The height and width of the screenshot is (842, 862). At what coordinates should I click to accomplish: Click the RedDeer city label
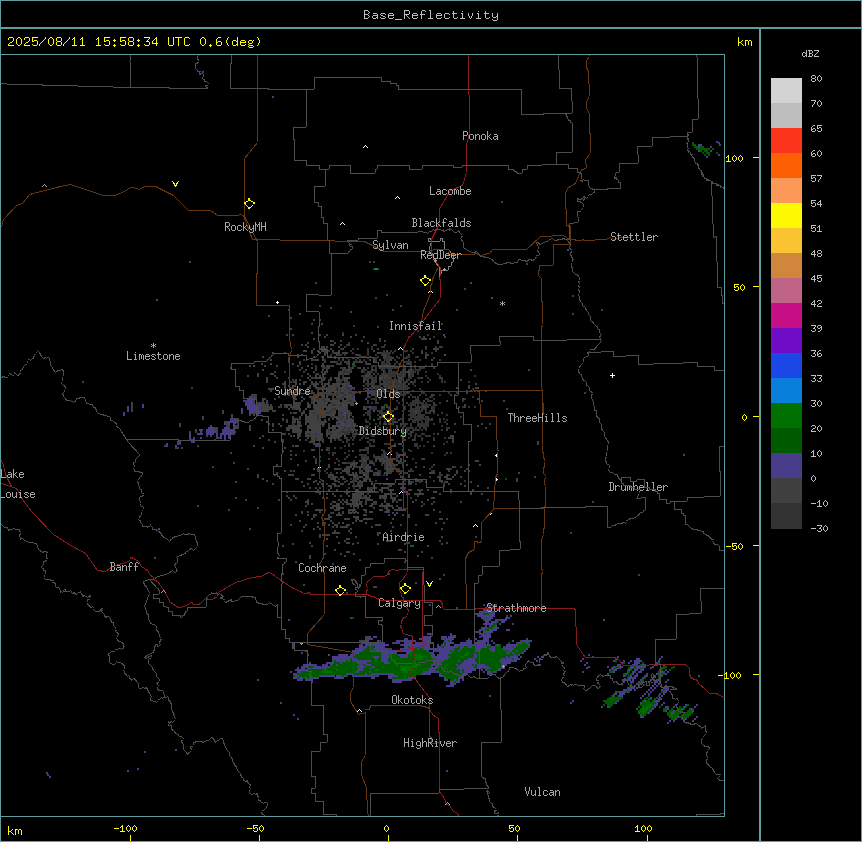click(x=440, y=255)
